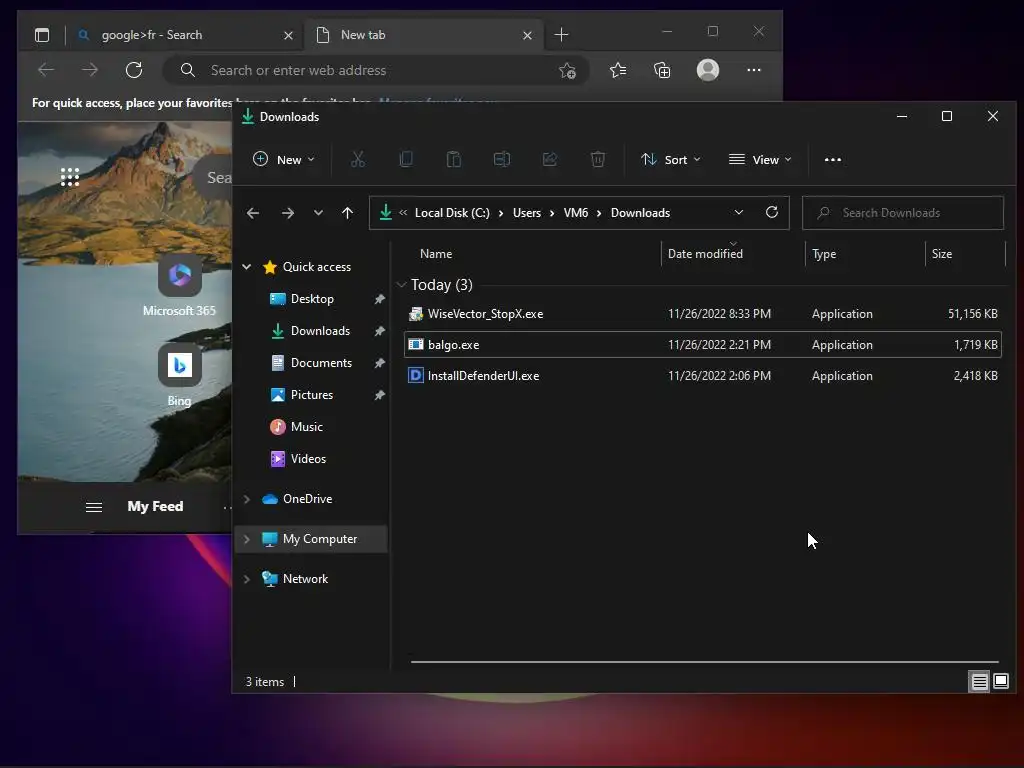Click the Search Downloads field
The image size is (1024, 768).
coord(903,213)
